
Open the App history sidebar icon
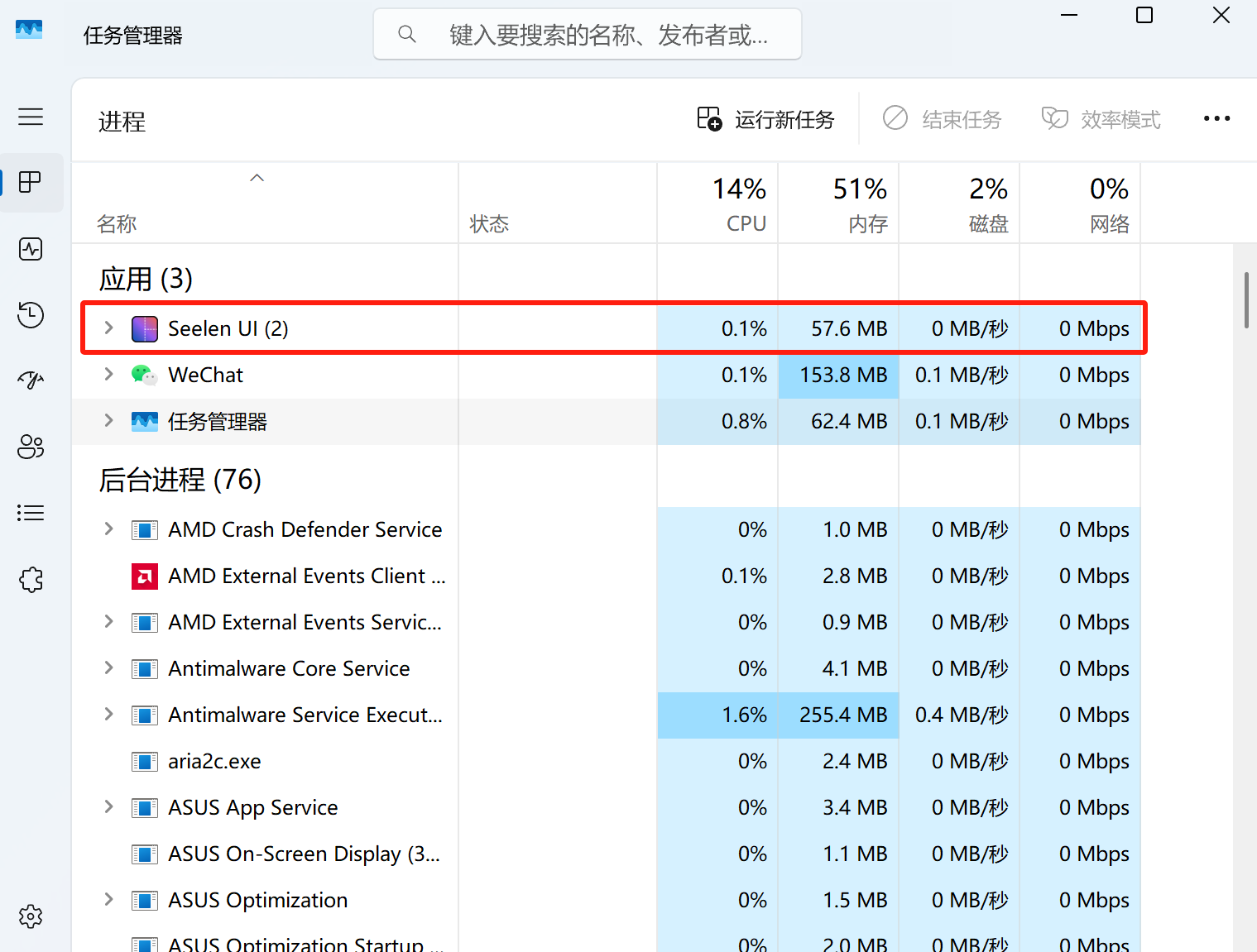[31, 314]
